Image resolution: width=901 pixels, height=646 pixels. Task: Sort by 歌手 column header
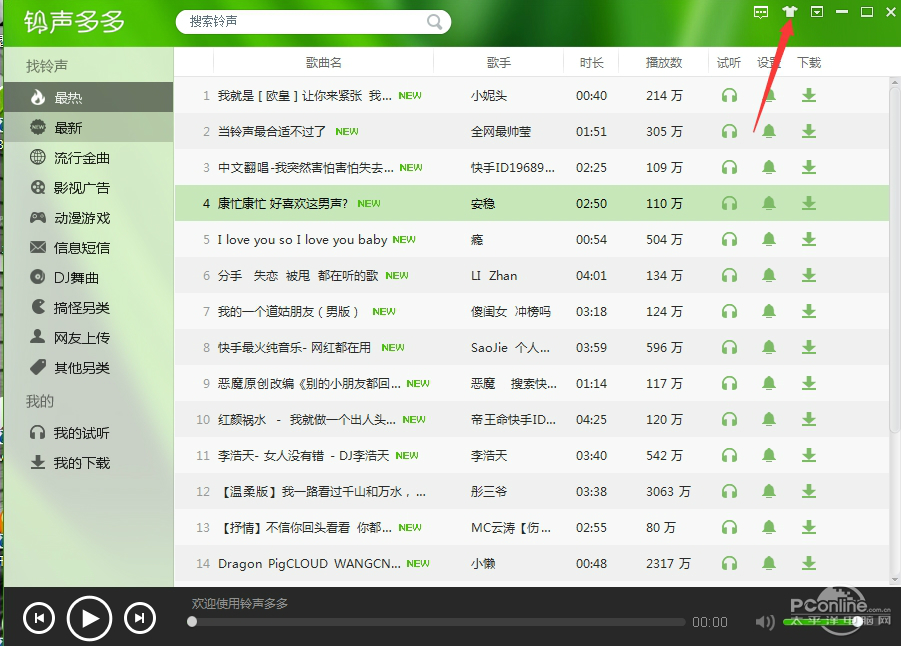click(x=498, y=62)
